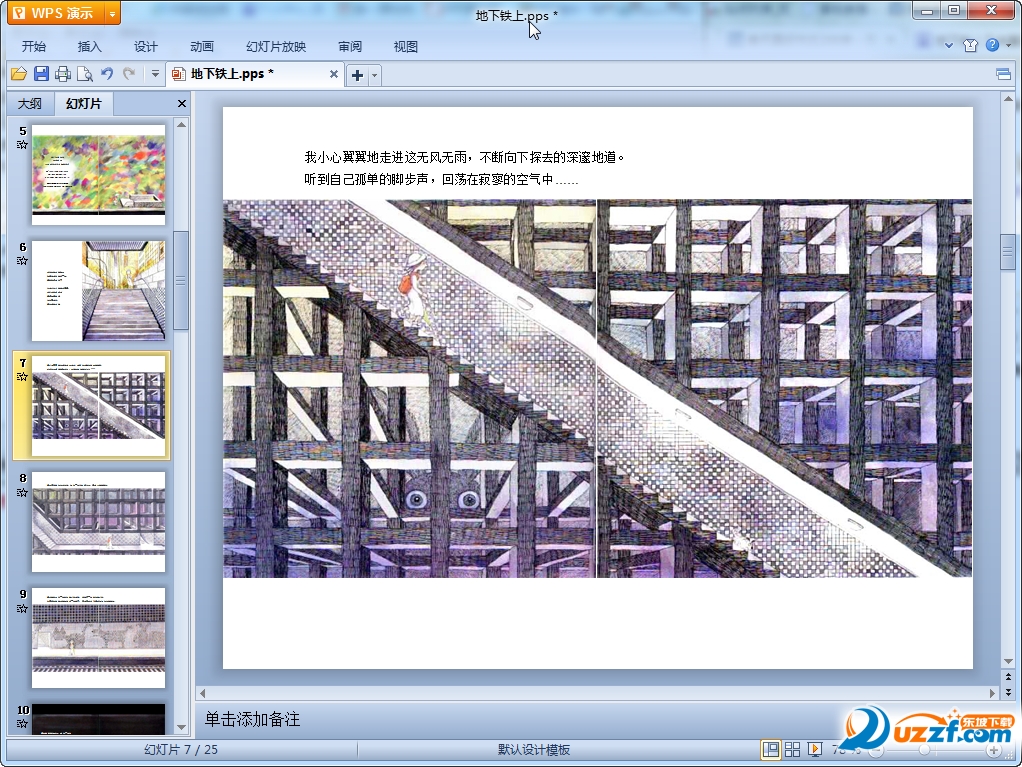
Task: Switch to normal view in status bar
Action: (770, 750)
